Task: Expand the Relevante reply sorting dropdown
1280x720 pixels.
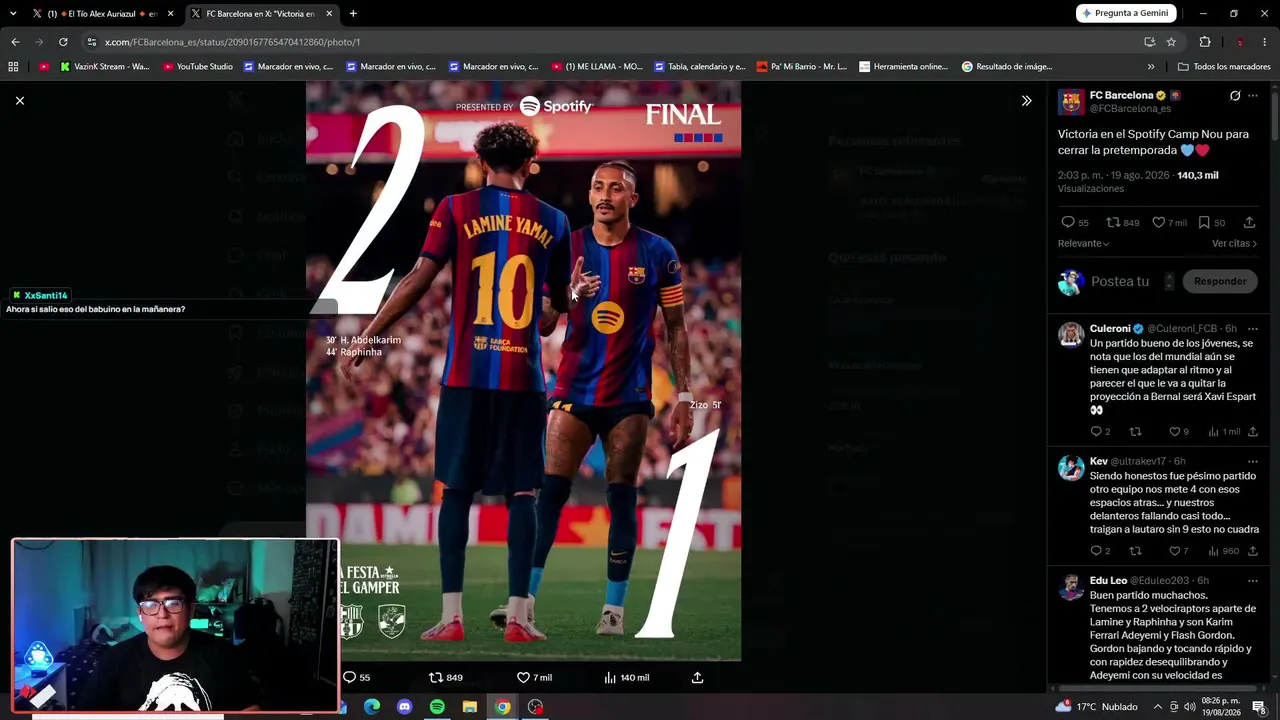Action: point(1083,243)
